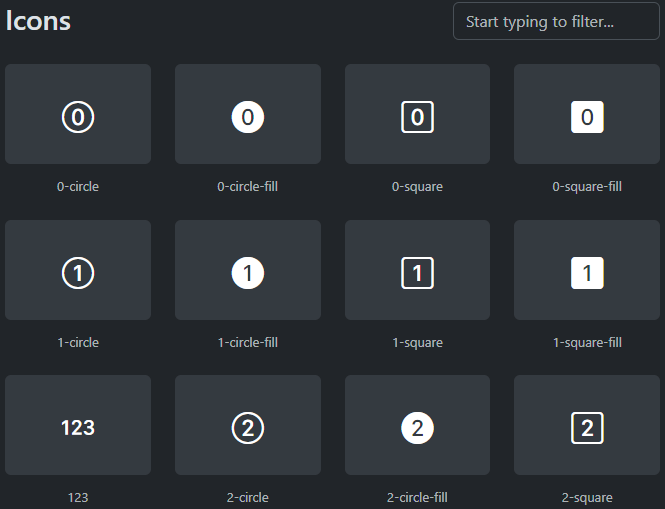This screenshot has width=665, height=509.
Task: Click the 123 label below the tile
Action: (78, 497)
